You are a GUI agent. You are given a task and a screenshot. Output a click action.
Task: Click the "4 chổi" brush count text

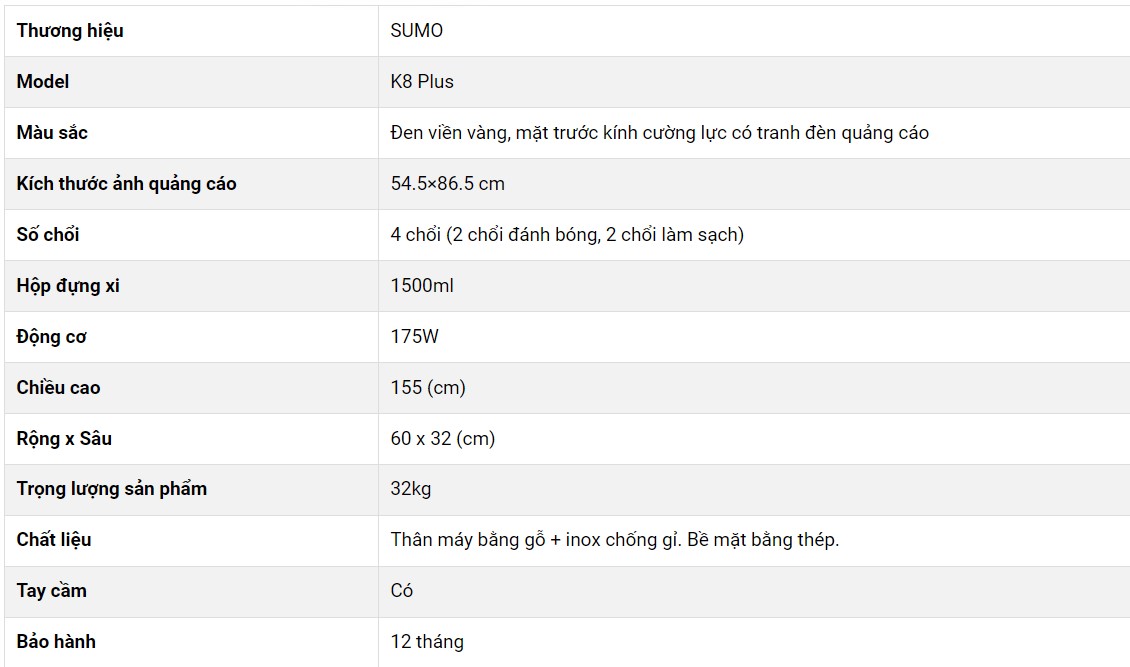pos(414,235)
